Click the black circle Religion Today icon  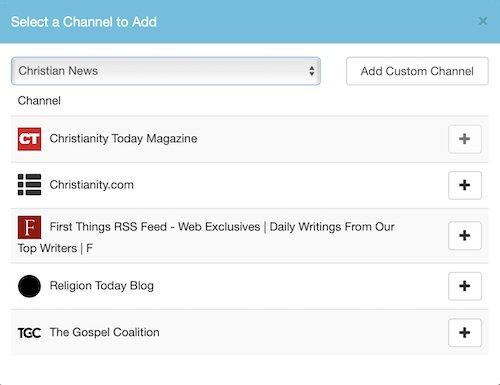29,286
